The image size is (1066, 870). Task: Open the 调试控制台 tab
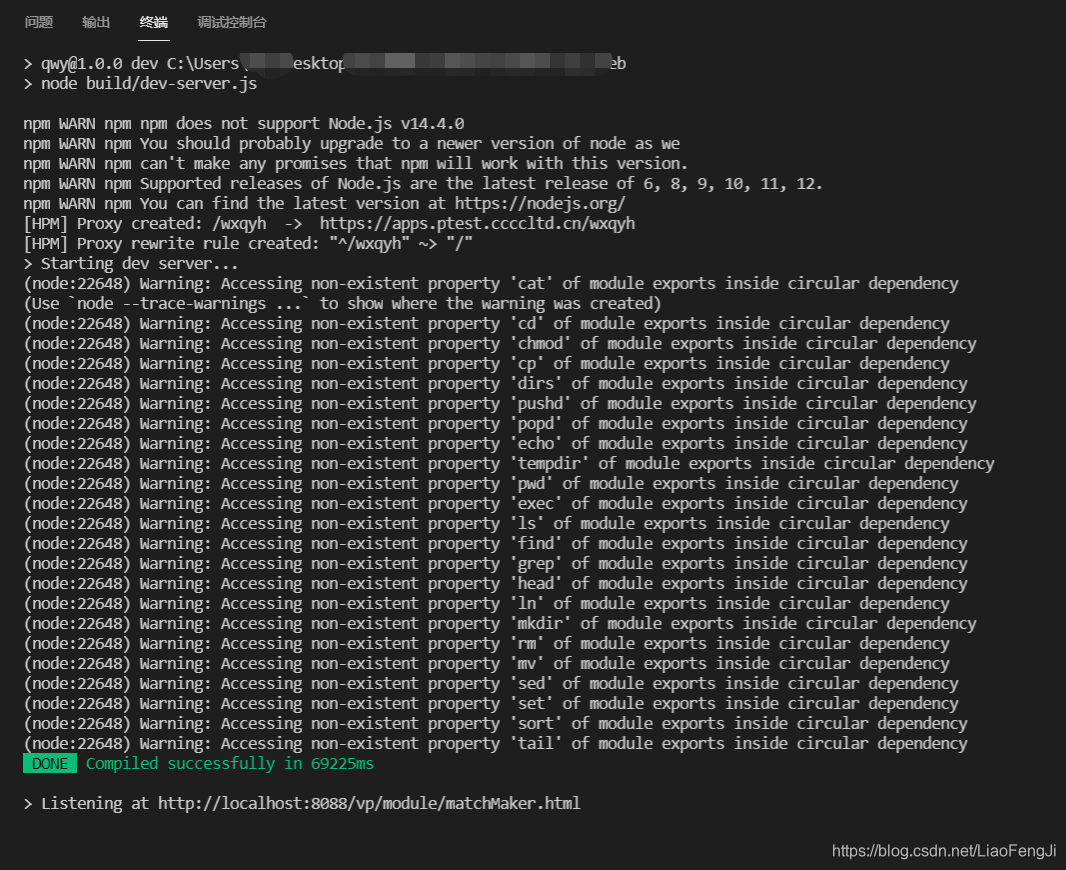tap(232, 22)
